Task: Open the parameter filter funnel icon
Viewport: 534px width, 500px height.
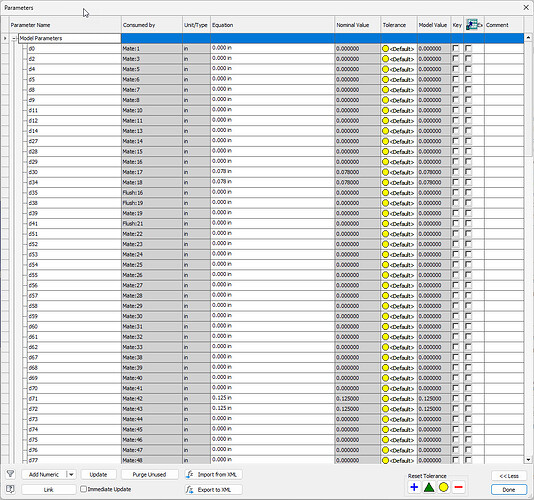Action: 11,474
